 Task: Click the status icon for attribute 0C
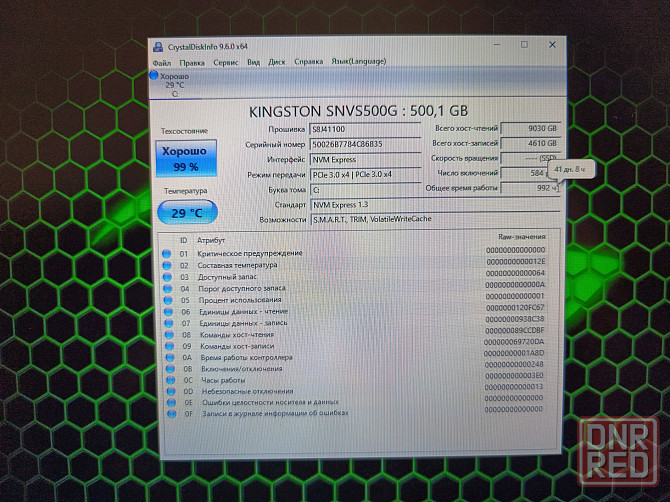click(171, 380)
